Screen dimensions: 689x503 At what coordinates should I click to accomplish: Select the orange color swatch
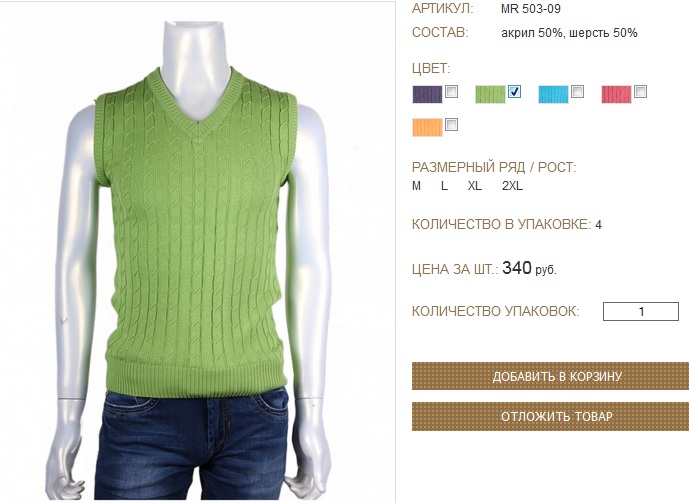(x=428, y=128)
